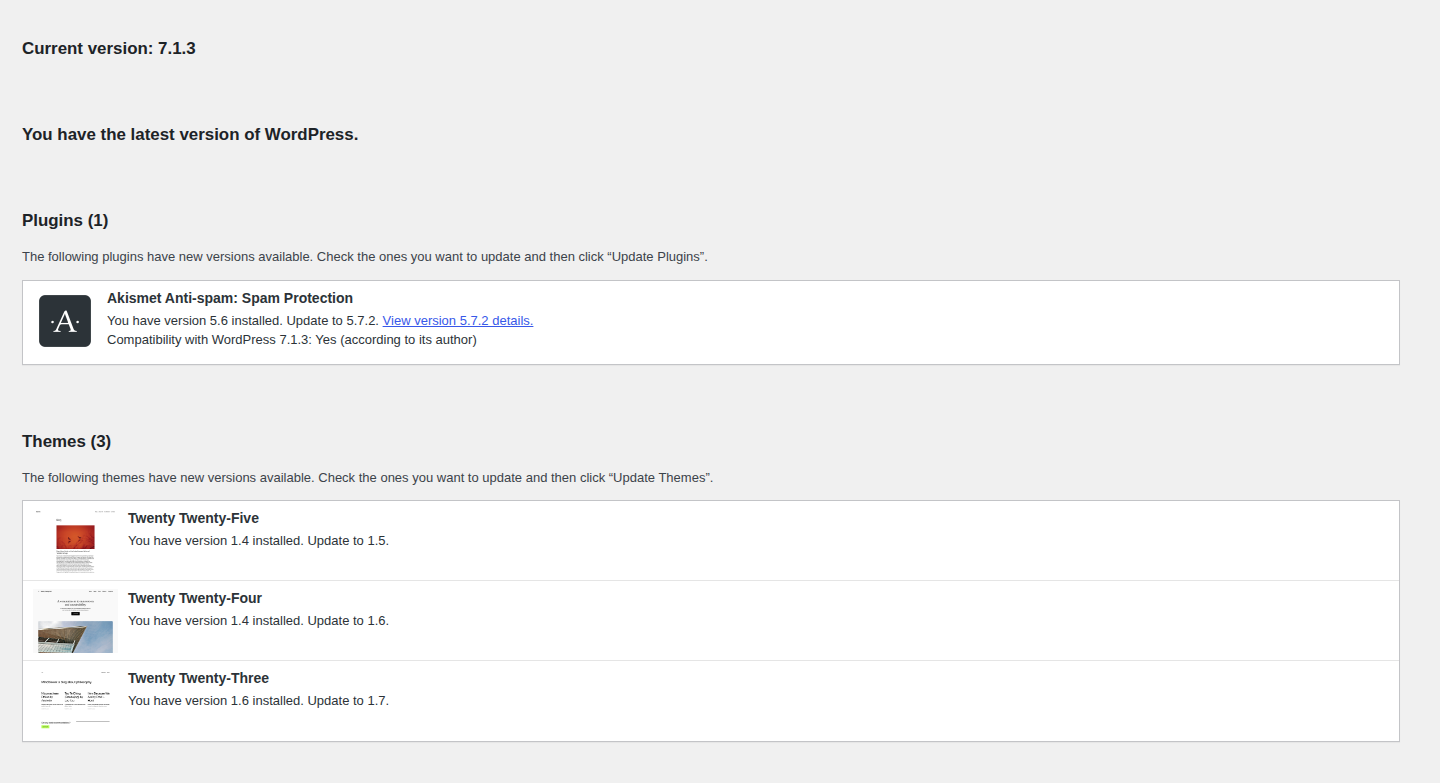Select the Twenty Twenty-Five theme name

[x=193, y=518]
